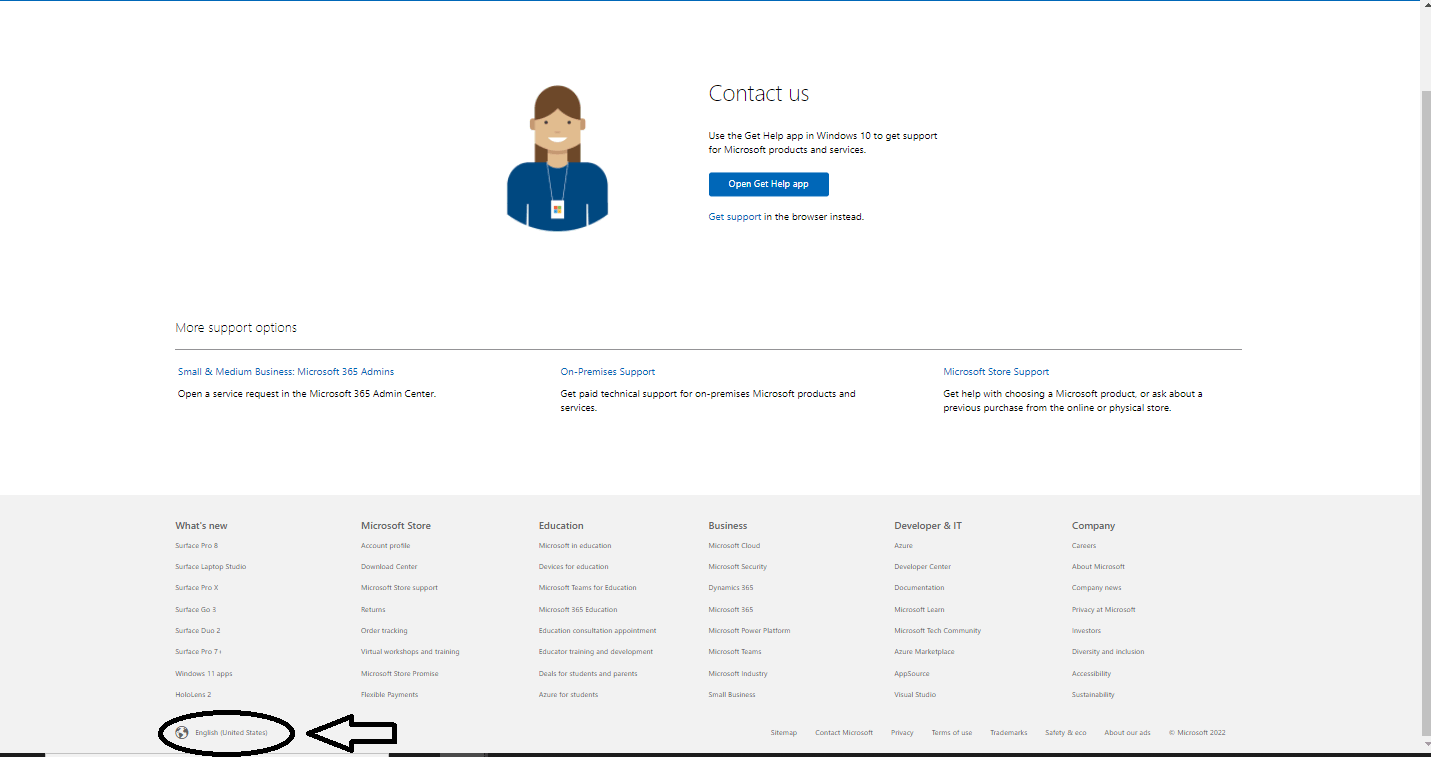The image size is (1431, 757).
Task: Open Microsoft Teams under Business
Action: 735,652
